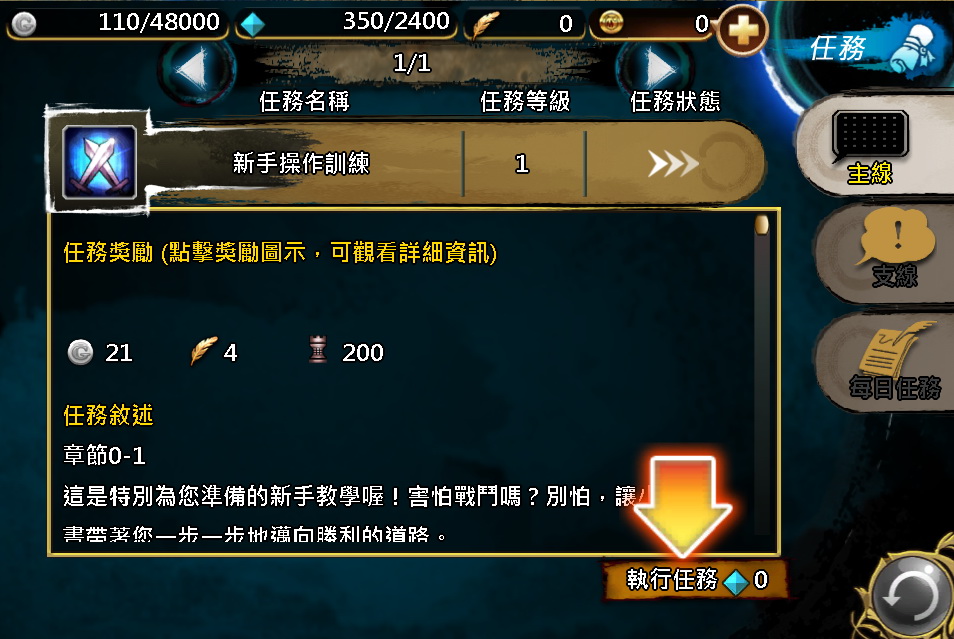View silver coin reward details
The image size is (954, 639).
tap(80, 352)
